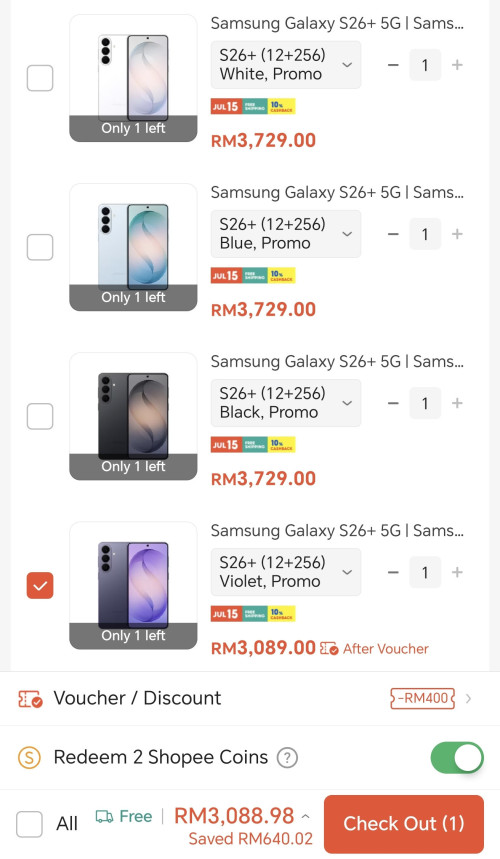The width and height of the screenshot is (500, 859).
Task: Turn off Redeem 2 Shopee Coins switch
Action: click(457, 758)
